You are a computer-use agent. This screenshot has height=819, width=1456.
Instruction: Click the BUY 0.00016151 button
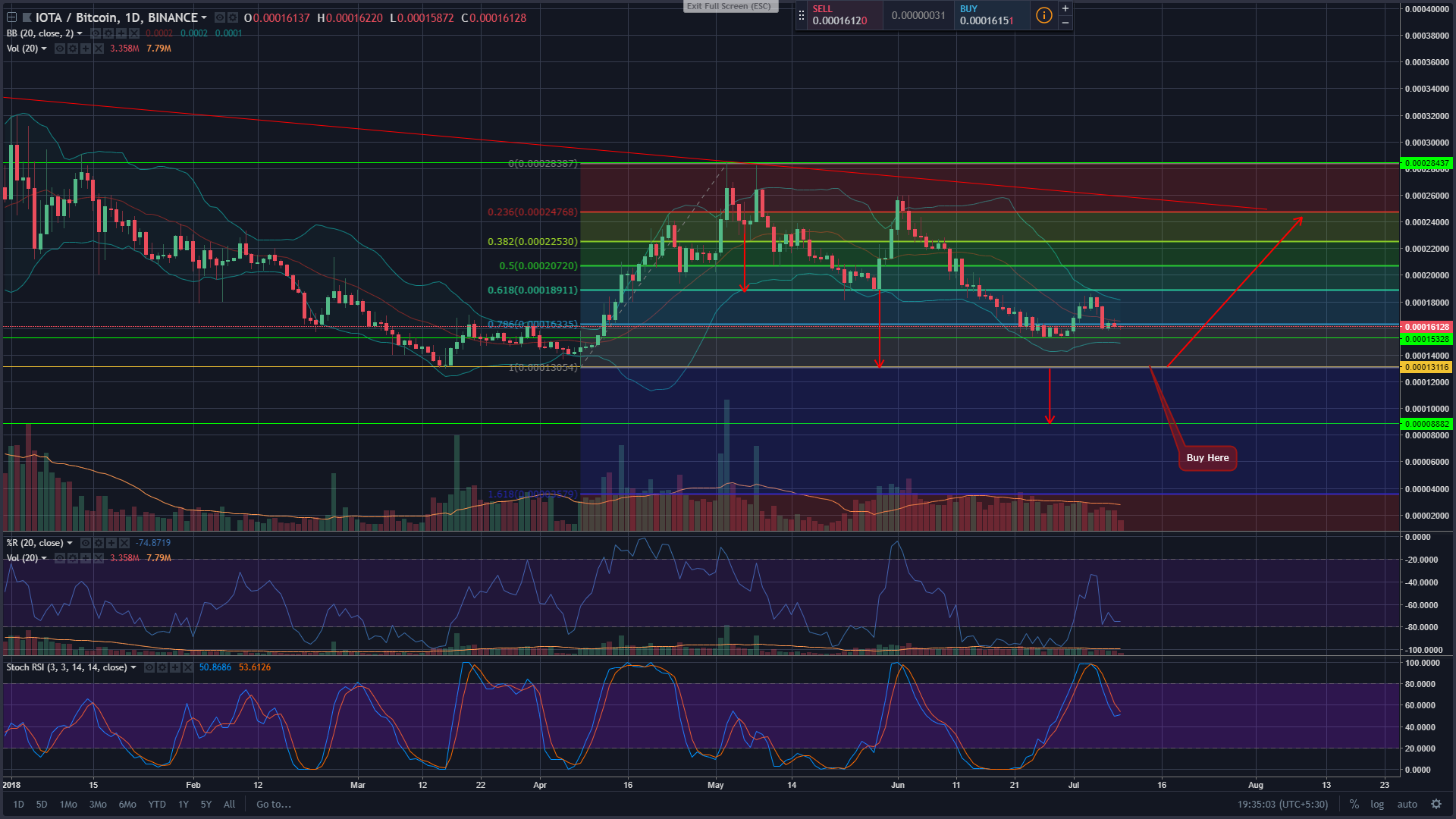(992, 15)
